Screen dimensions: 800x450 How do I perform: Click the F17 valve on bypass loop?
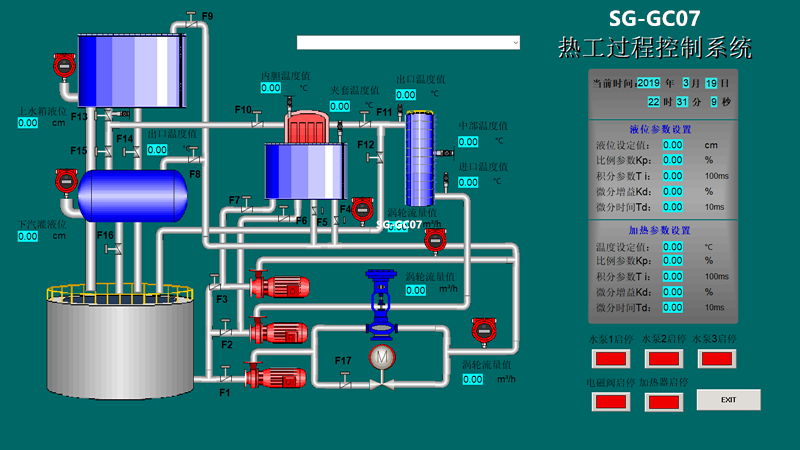pyautogui.click(x=344, y=377)
